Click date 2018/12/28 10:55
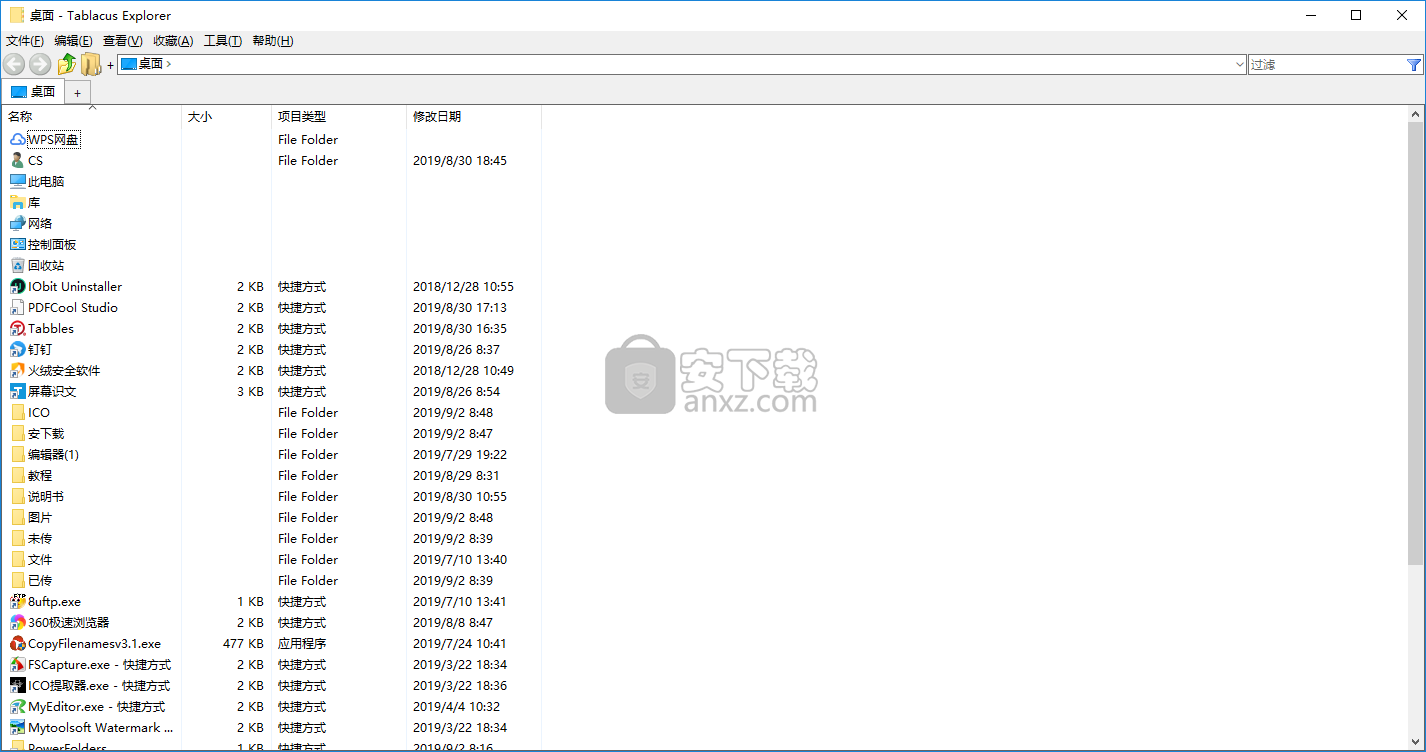Image resolution: width=1426 pixels, height=752 pixels. [x=463, y=286]
